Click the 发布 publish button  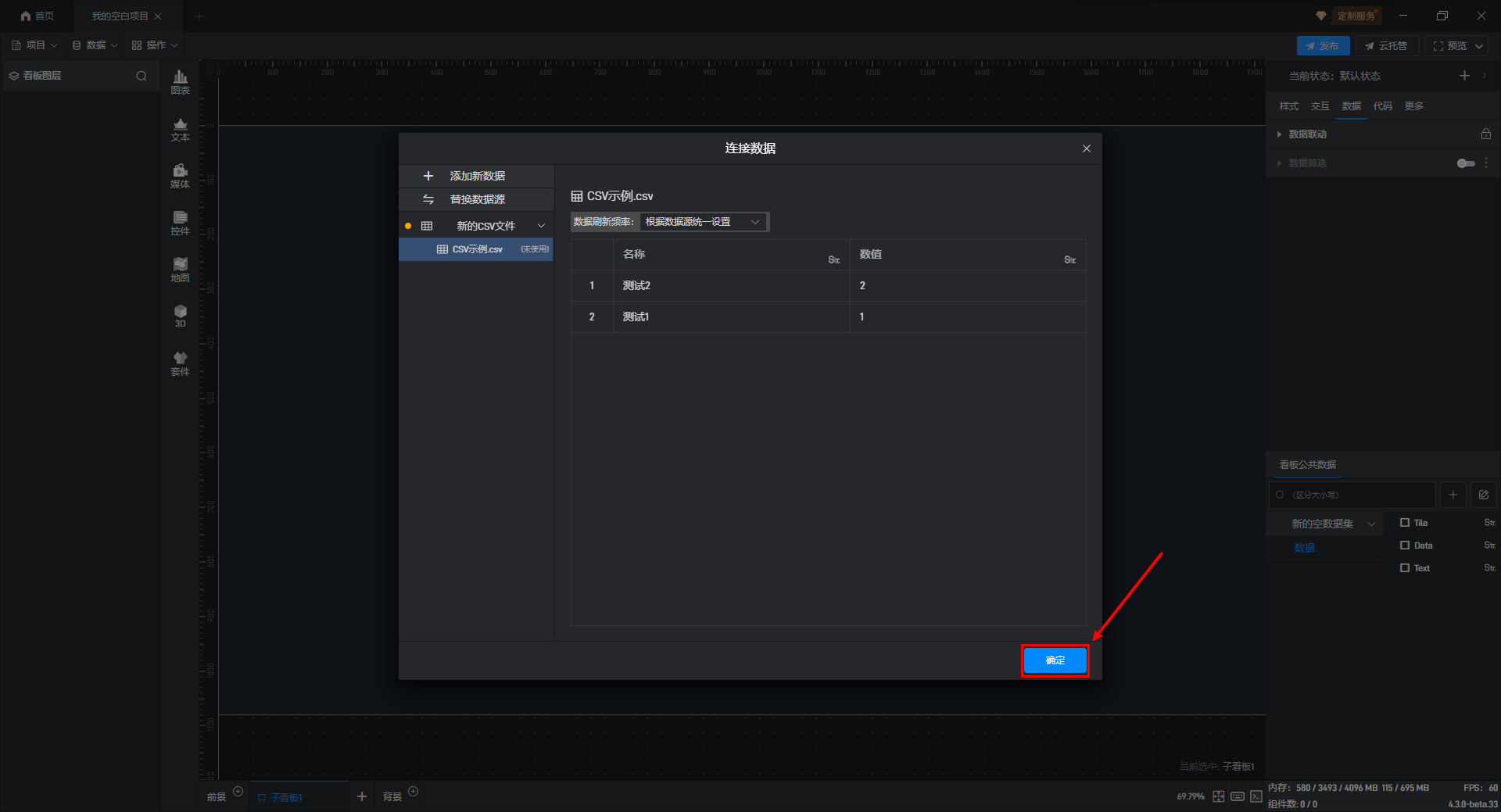click(1323, 46)
